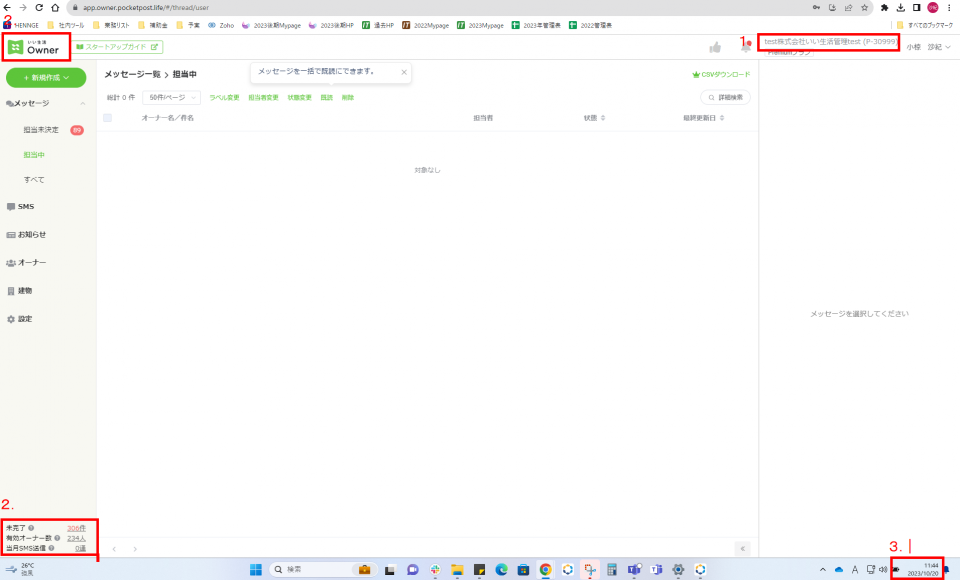This screenshot has width=960, height=580.
Task: Click the SMS speech bubble icon
Action: coord(10,207)
